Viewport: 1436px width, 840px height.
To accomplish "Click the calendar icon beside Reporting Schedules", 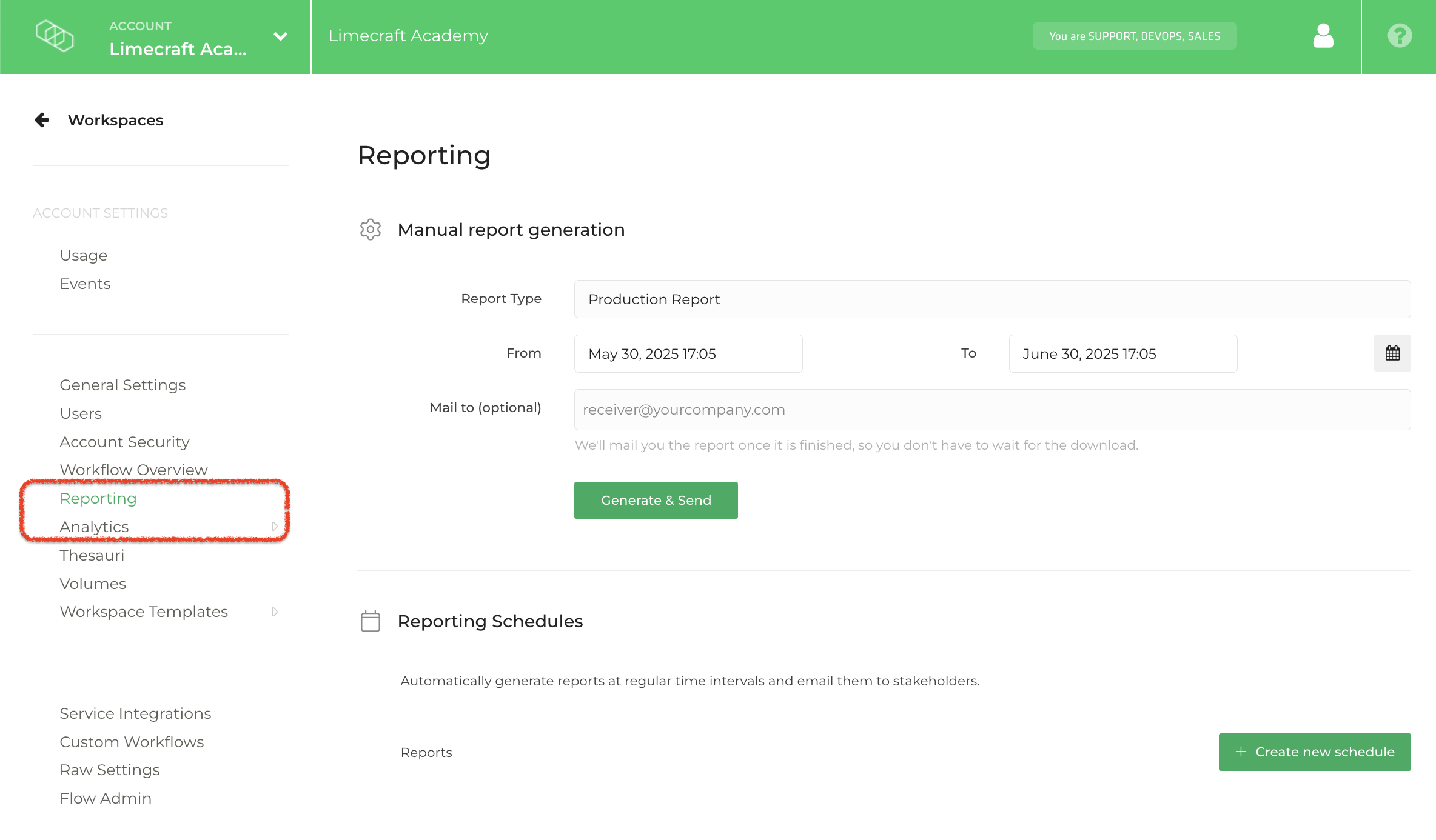I will point(370,621).
